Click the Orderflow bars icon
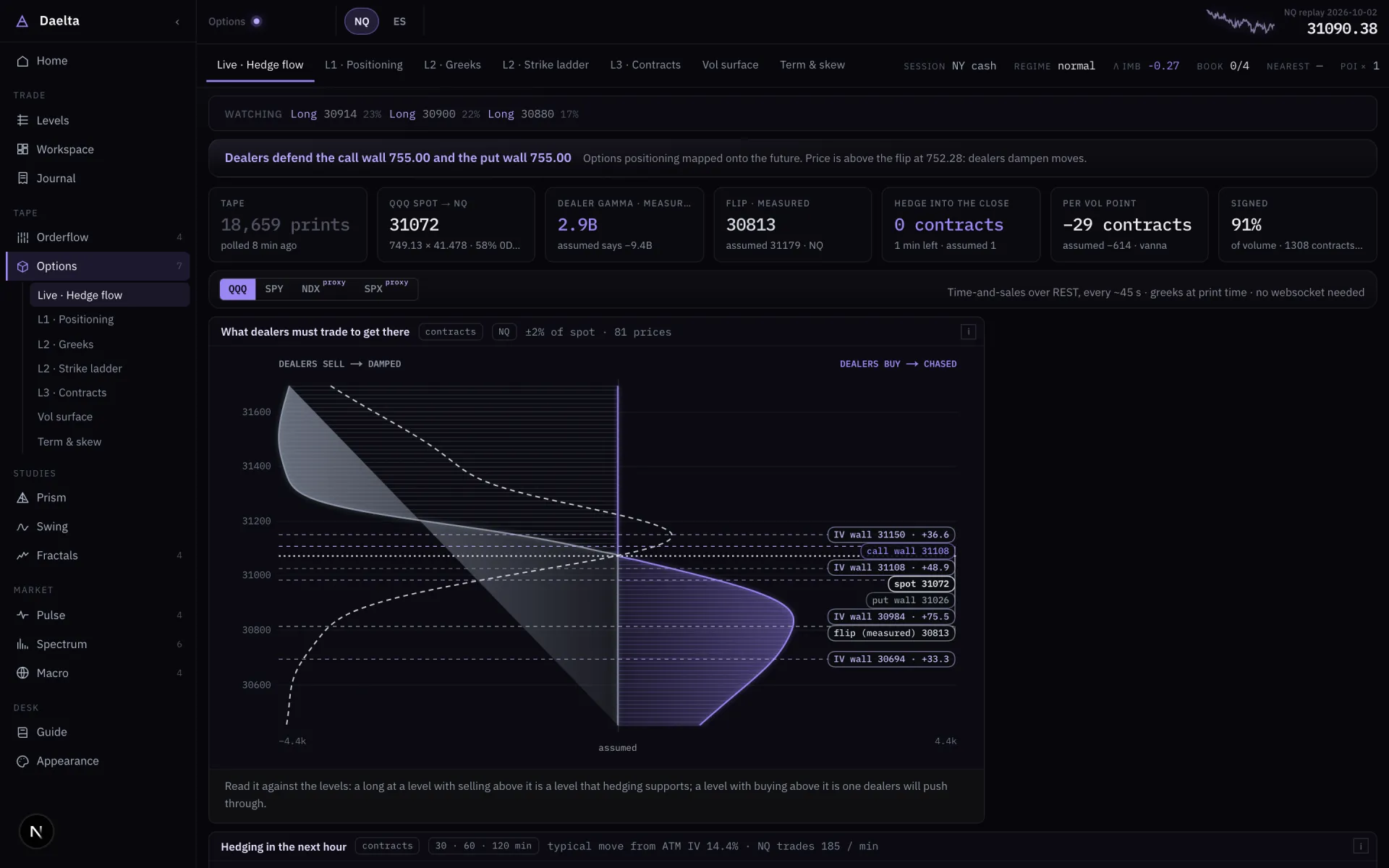The width and height of the screenshot is (1389, 868). 22,237
